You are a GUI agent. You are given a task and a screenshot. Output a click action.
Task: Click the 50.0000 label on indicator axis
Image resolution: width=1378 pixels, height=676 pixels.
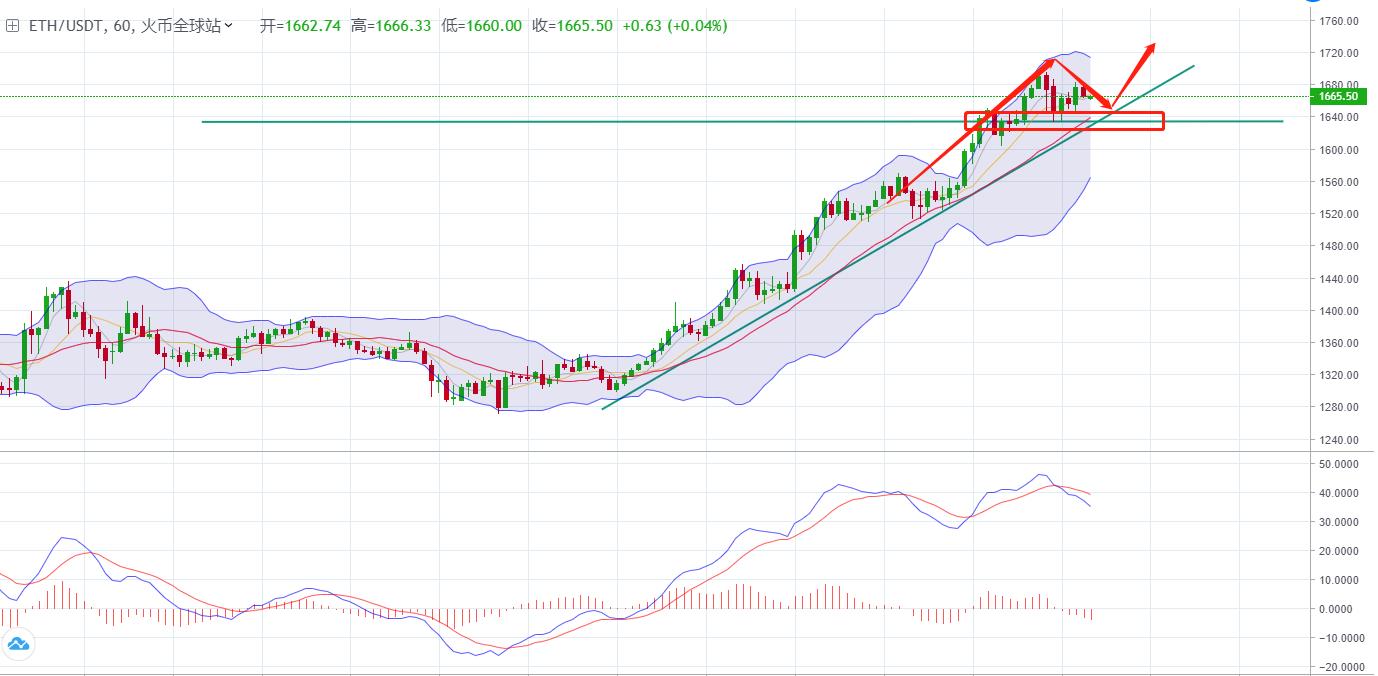(x=1340, y=464)
